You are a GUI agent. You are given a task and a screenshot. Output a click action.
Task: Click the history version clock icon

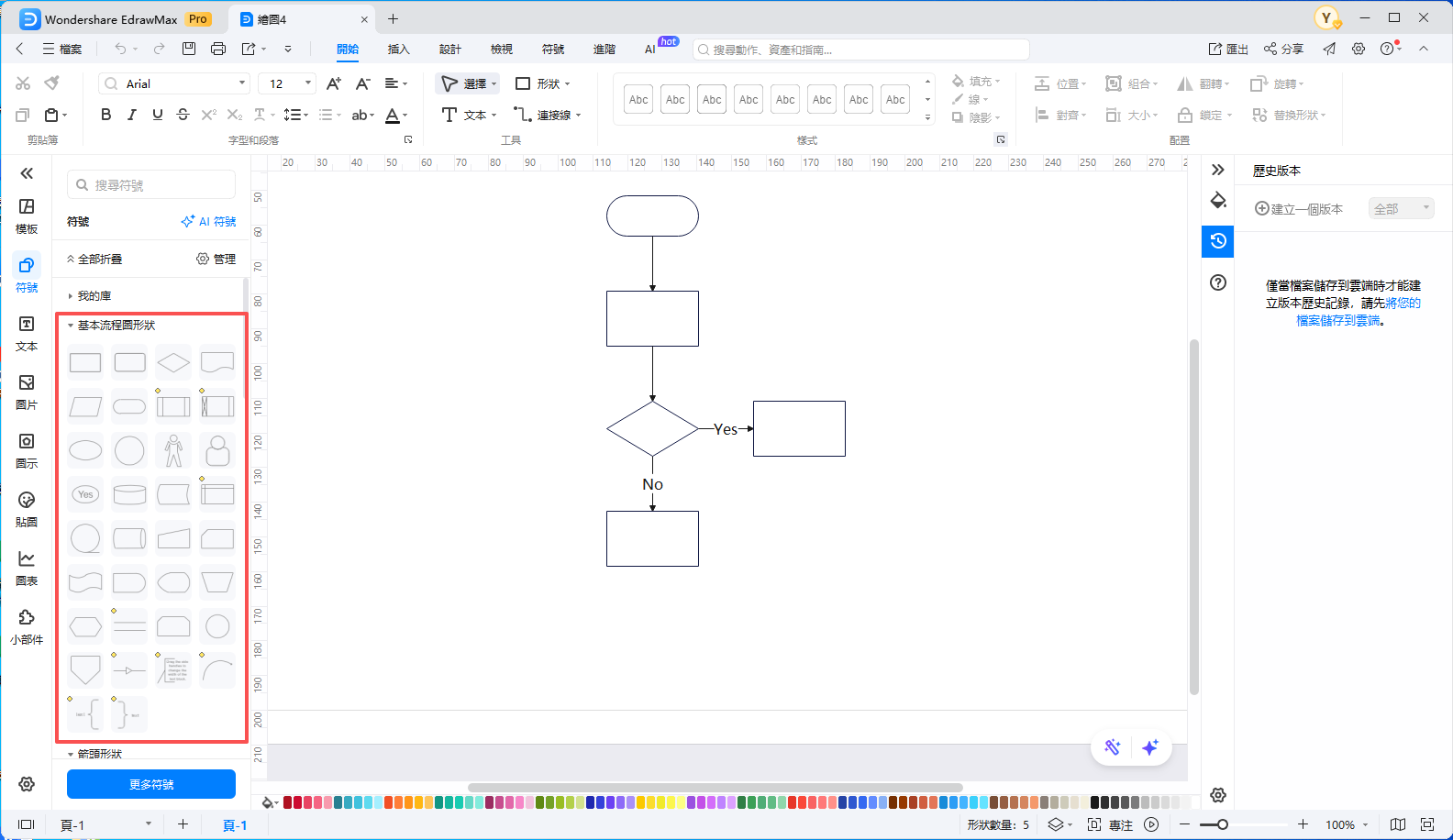(x=1218, y=240)
